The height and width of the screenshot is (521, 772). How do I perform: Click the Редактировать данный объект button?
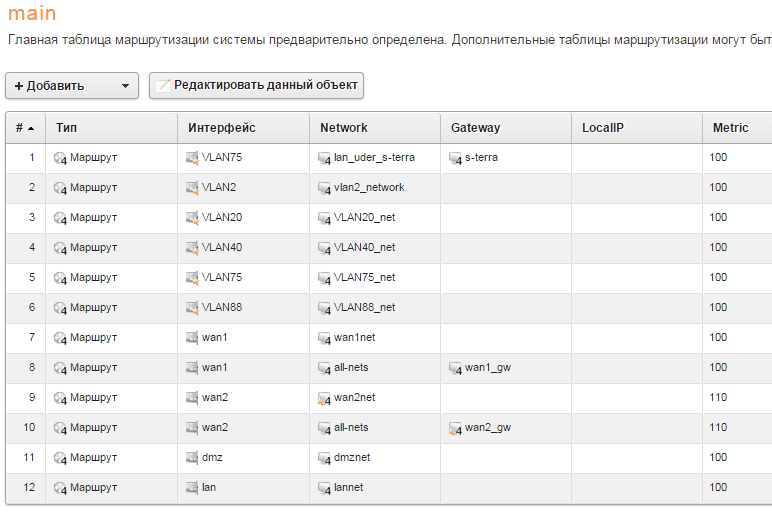click(256, 86)
